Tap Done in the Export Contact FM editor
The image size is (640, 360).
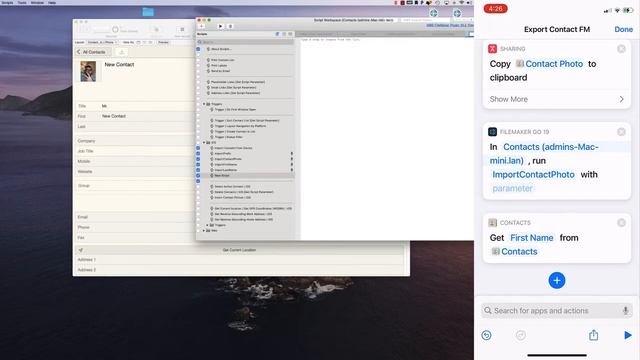pyautogui.click(x=623, y=29)
